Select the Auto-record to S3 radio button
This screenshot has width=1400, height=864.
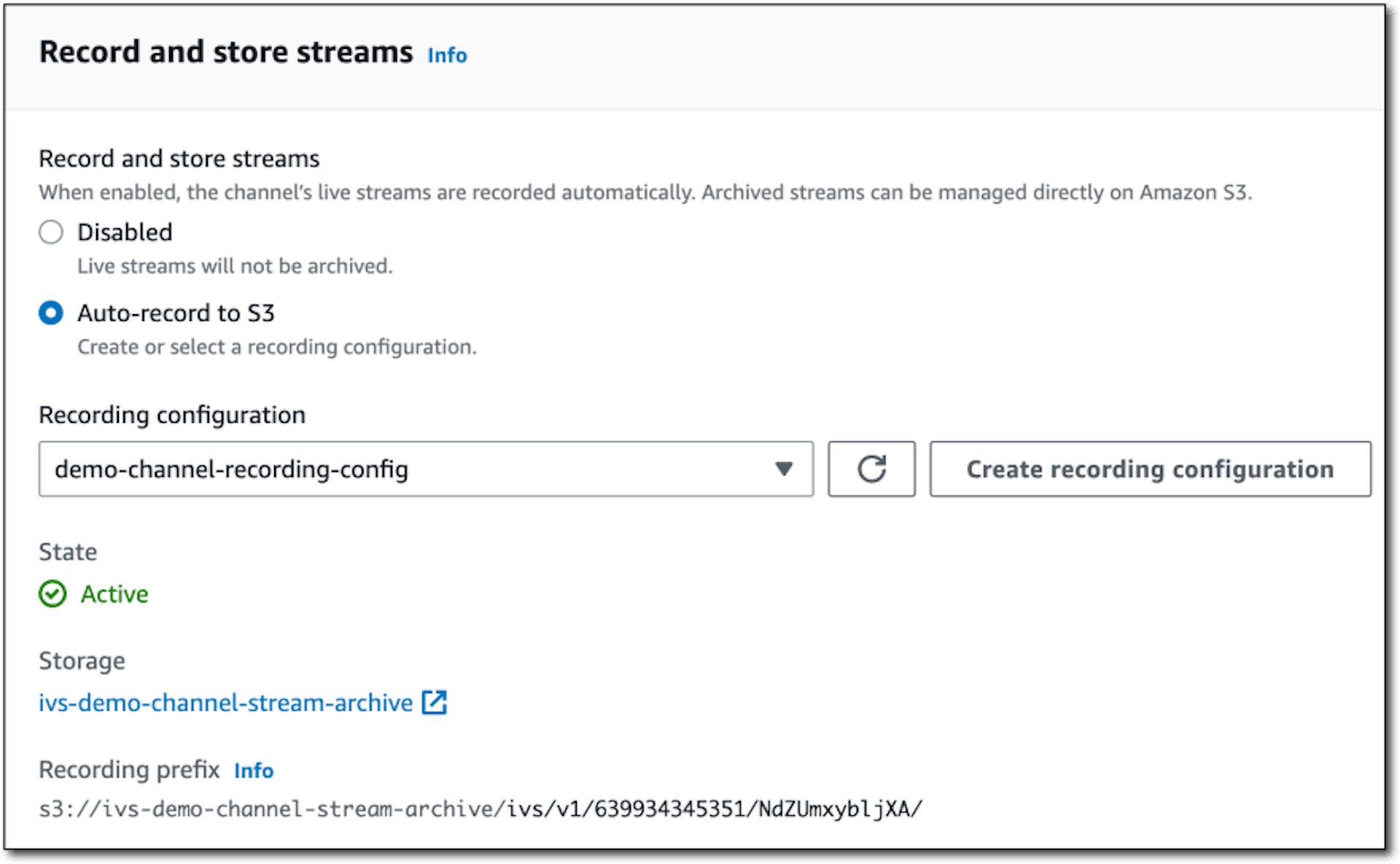coord(51,314)
